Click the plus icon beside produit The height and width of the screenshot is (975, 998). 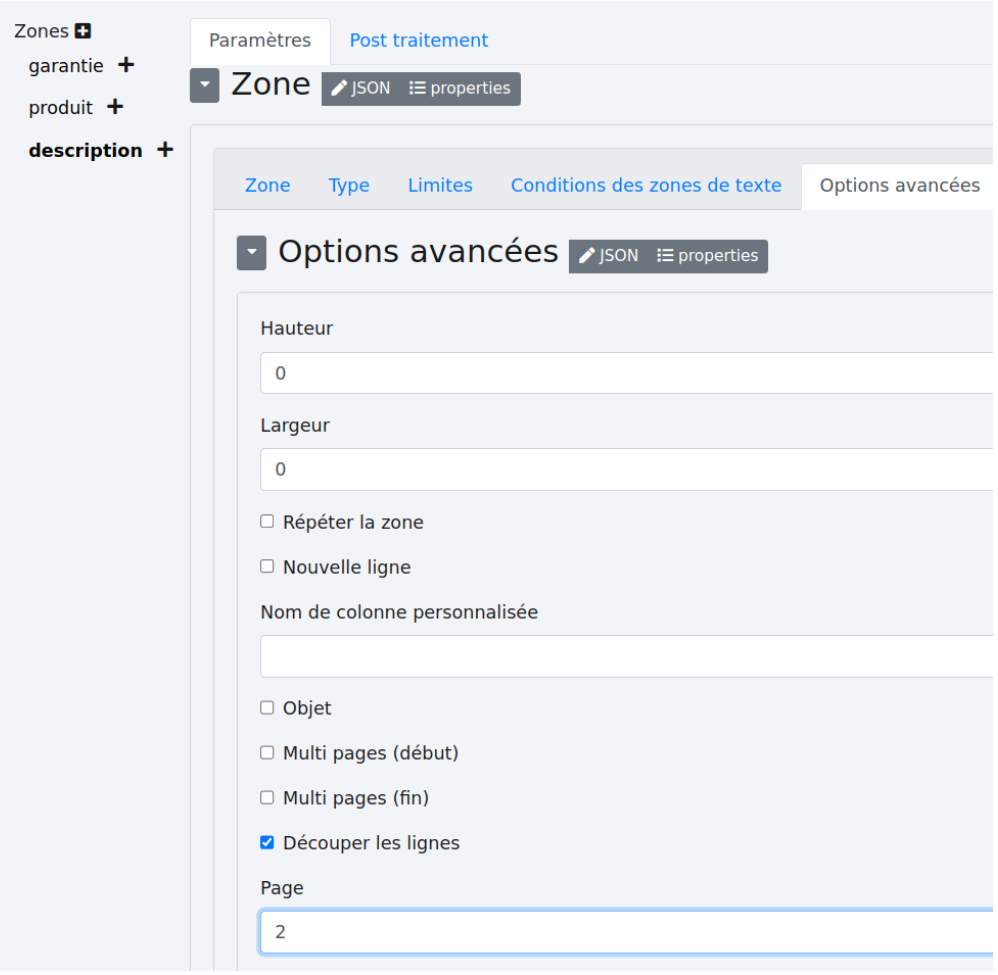pyautogui.click(x=115, y=106)
